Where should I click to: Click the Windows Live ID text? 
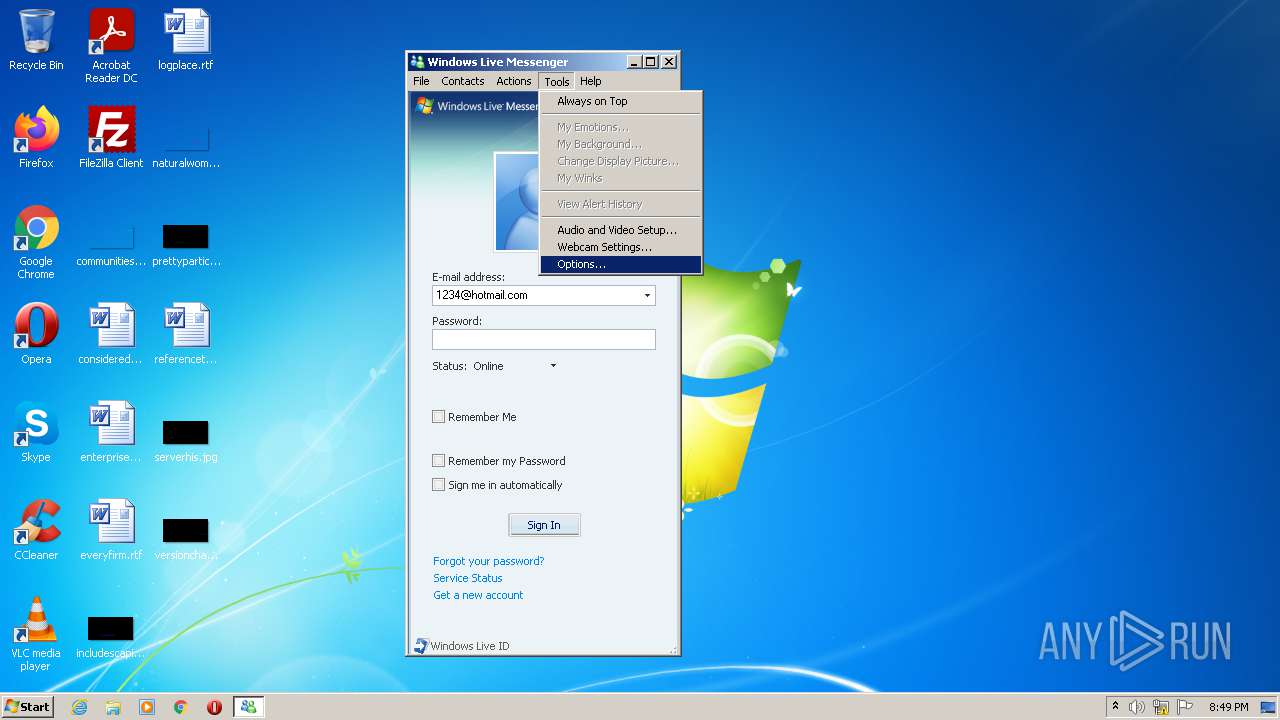tap(470, 646)
